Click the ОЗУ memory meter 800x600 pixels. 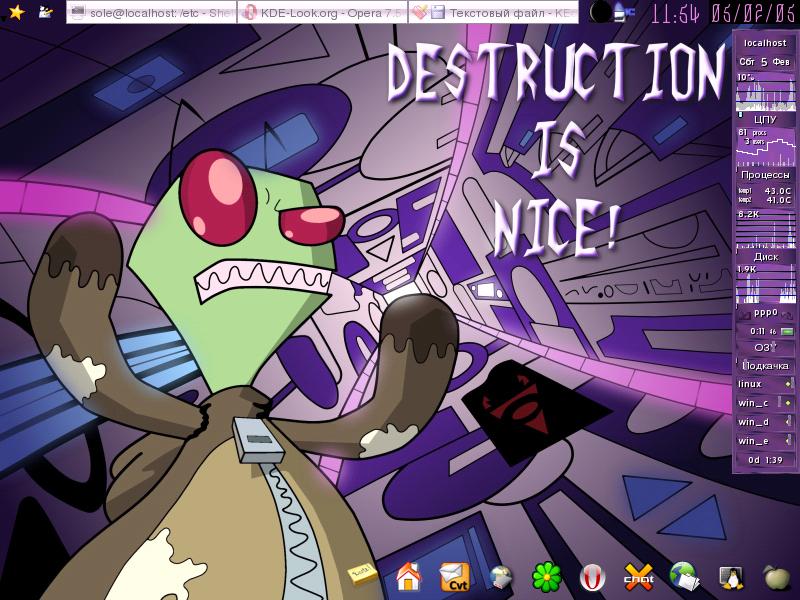[x=765, y=347]
